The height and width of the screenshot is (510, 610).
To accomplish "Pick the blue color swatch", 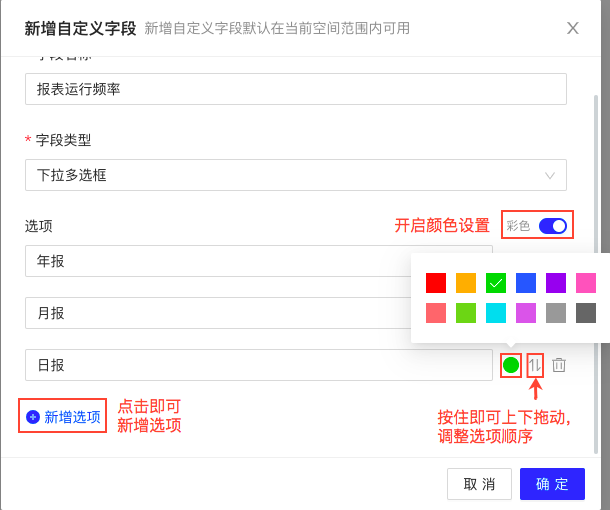I will click(x=526, y=283).
